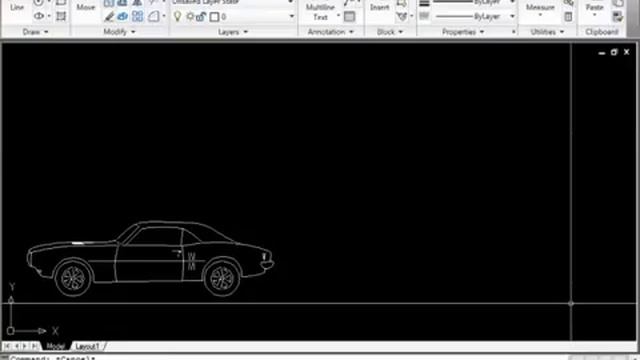The width and height of the screenshot is (640, 360).
Task: Select the Array tool icon
Action: pyautogui.click(x=138, y=16)
